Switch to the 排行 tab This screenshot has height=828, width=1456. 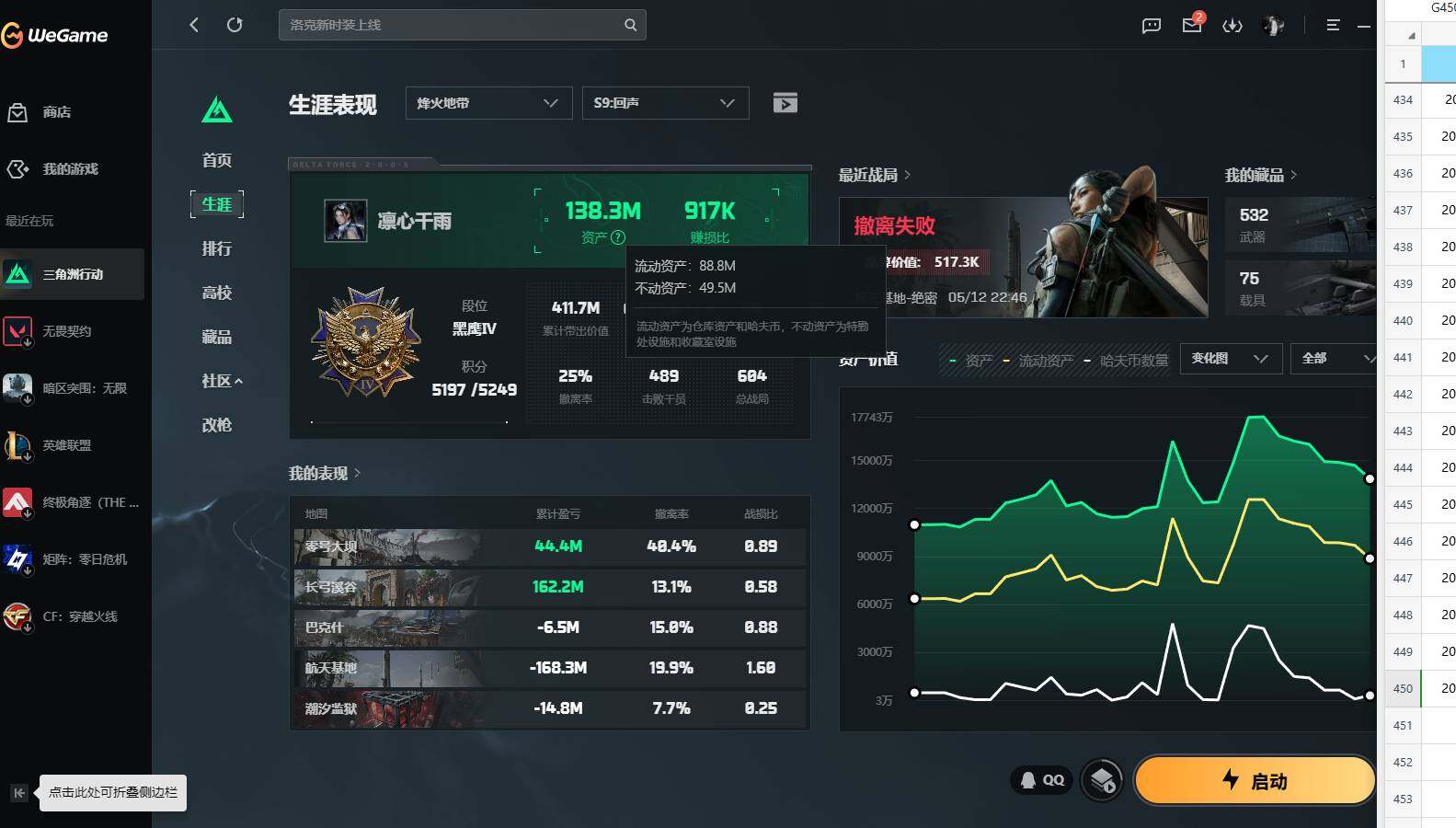217,248
